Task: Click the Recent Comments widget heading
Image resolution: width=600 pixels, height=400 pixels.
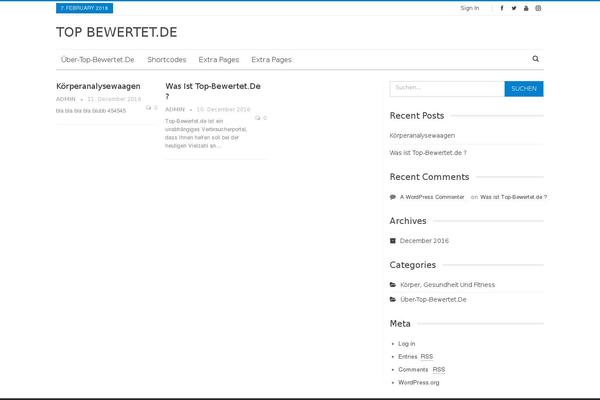Action: (429, 177)
